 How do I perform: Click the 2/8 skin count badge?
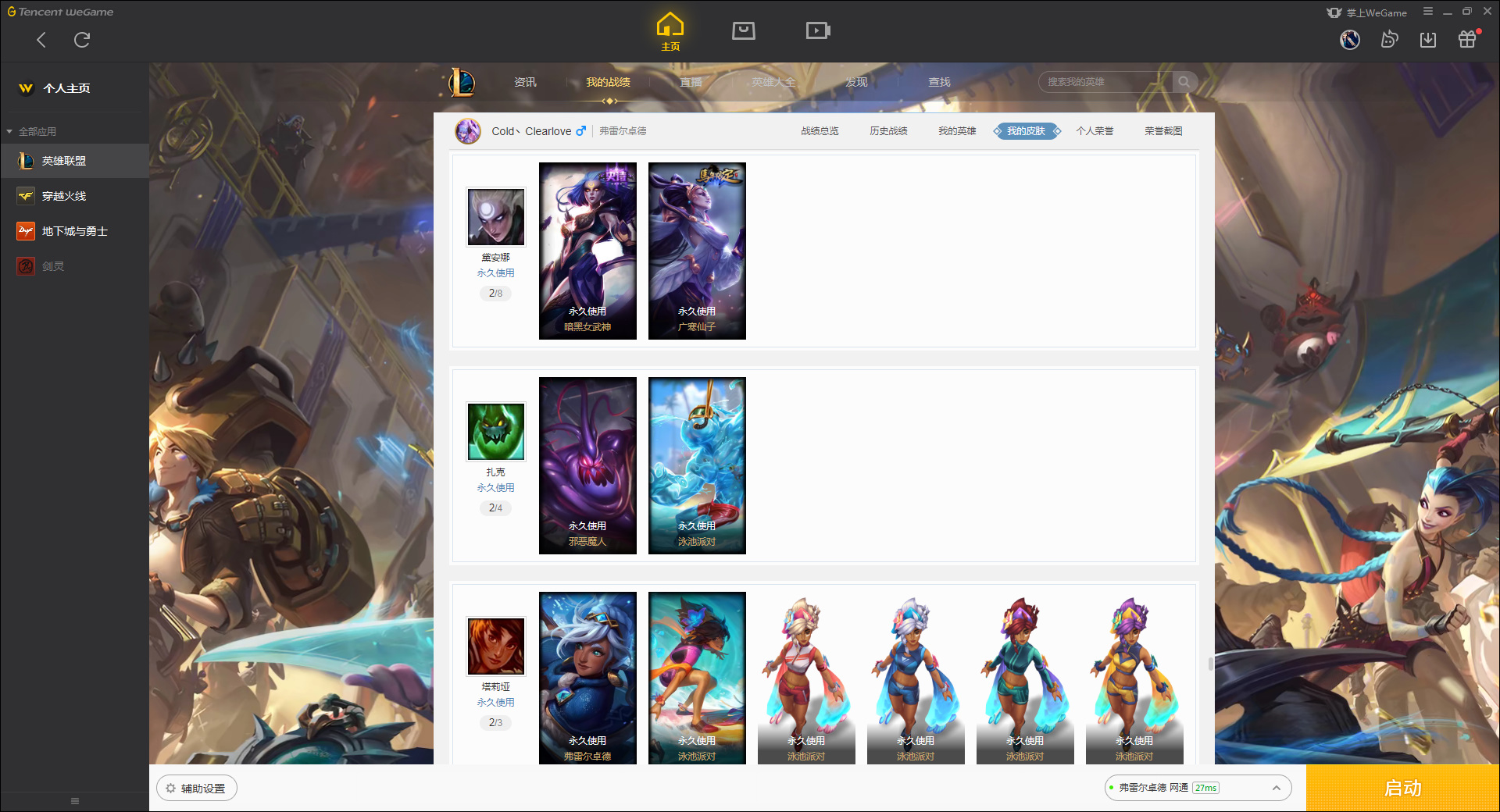[x=495, y=294]
